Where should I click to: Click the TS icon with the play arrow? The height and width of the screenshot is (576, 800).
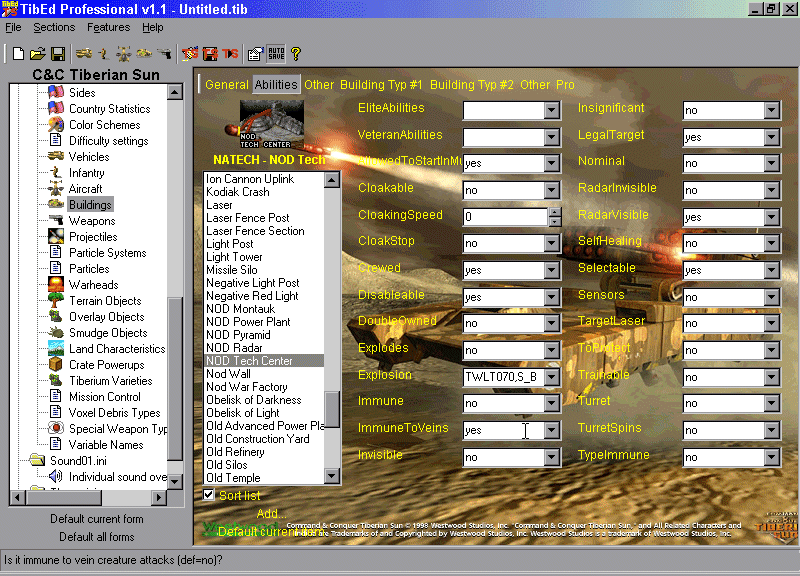230,54
